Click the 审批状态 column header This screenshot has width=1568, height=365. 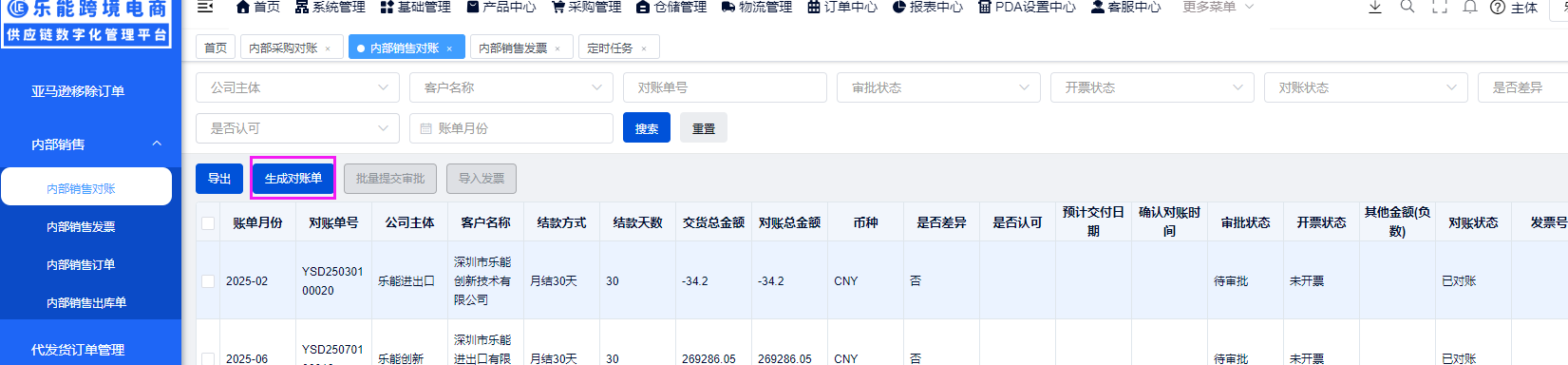click(1245, 222)
